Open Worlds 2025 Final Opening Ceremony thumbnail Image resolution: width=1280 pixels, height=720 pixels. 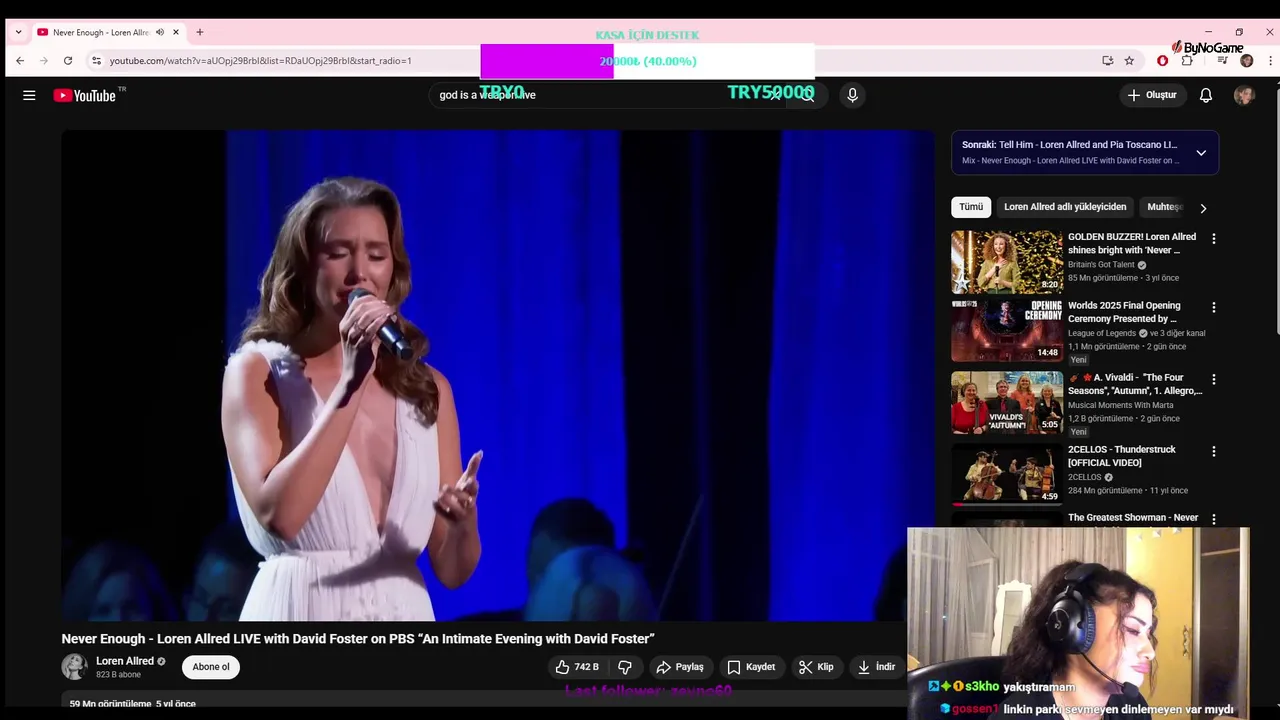1007,331
